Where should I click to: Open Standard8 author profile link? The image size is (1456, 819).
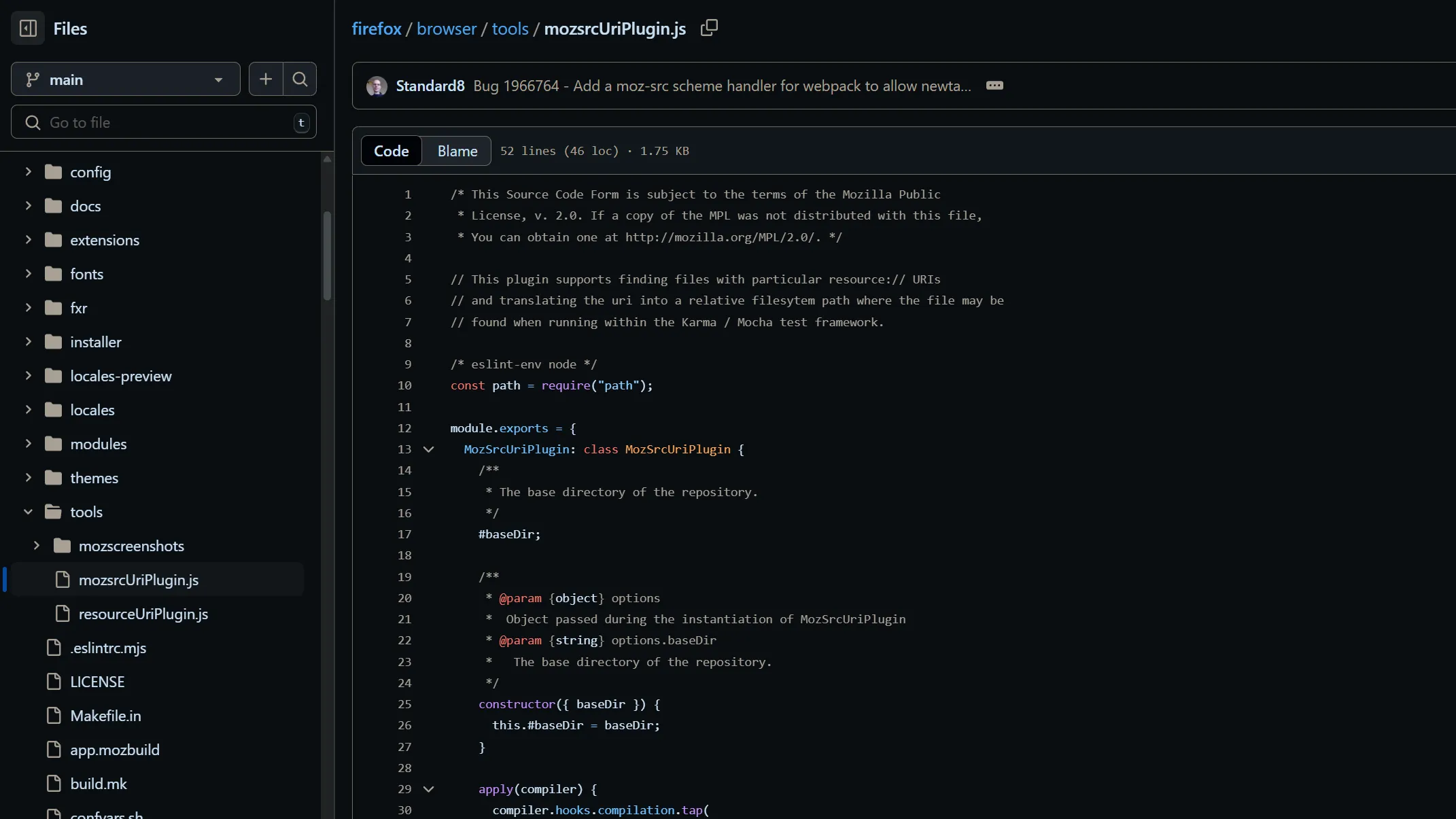click(x=430, y=86)
